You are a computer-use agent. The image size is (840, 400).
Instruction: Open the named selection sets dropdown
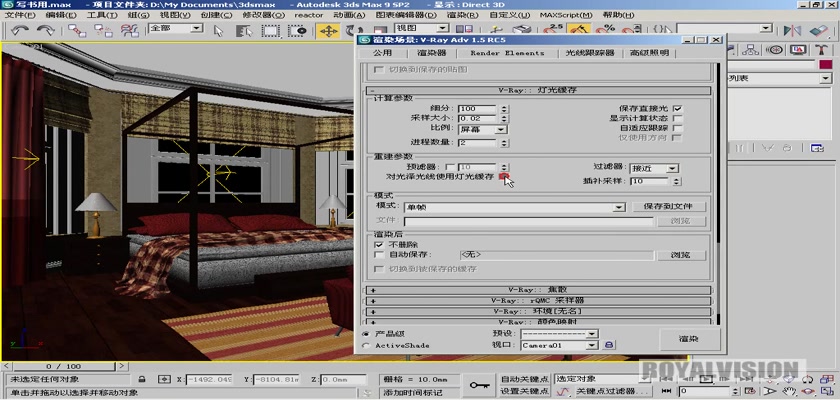(725, 28)
